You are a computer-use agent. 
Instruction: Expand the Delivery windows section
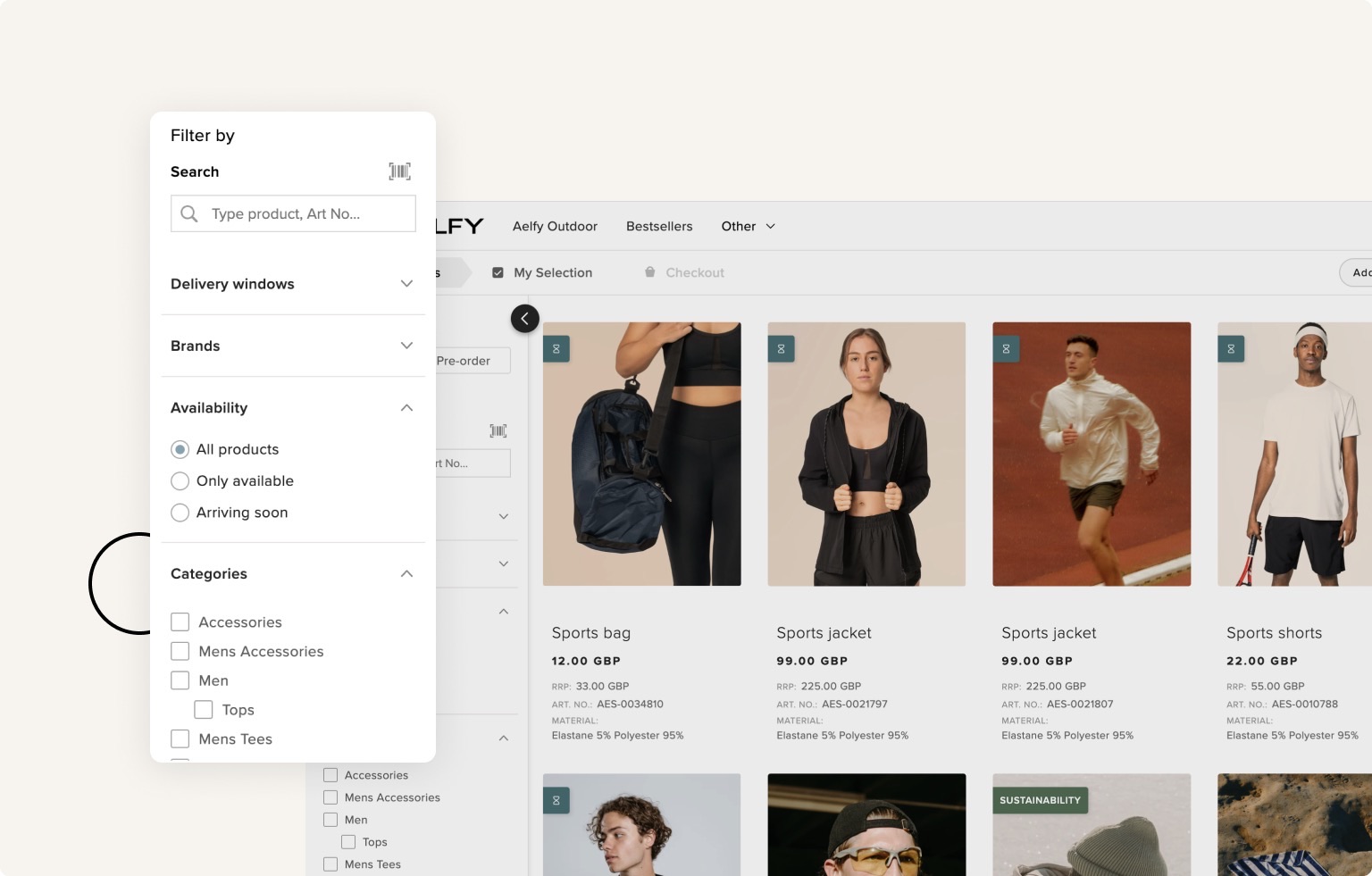(406, 284)
